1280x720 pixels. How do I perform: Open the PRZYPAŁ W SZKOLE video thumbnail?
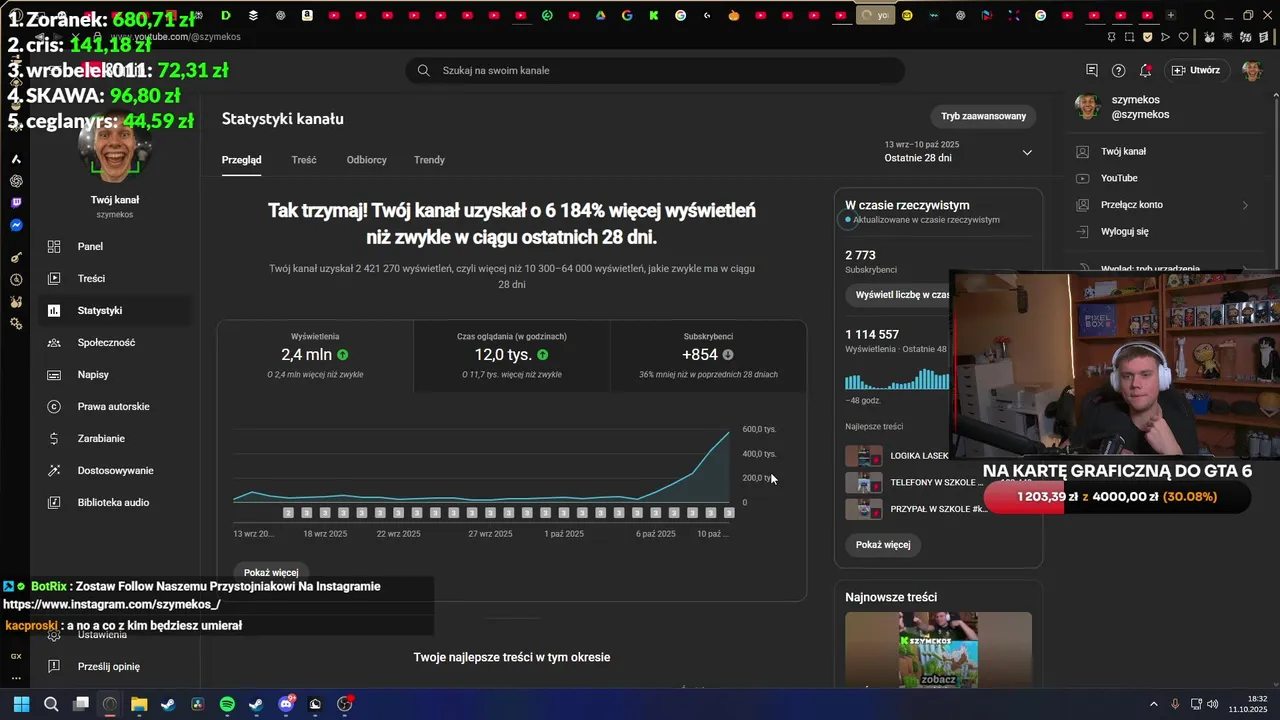coord(864,509)
